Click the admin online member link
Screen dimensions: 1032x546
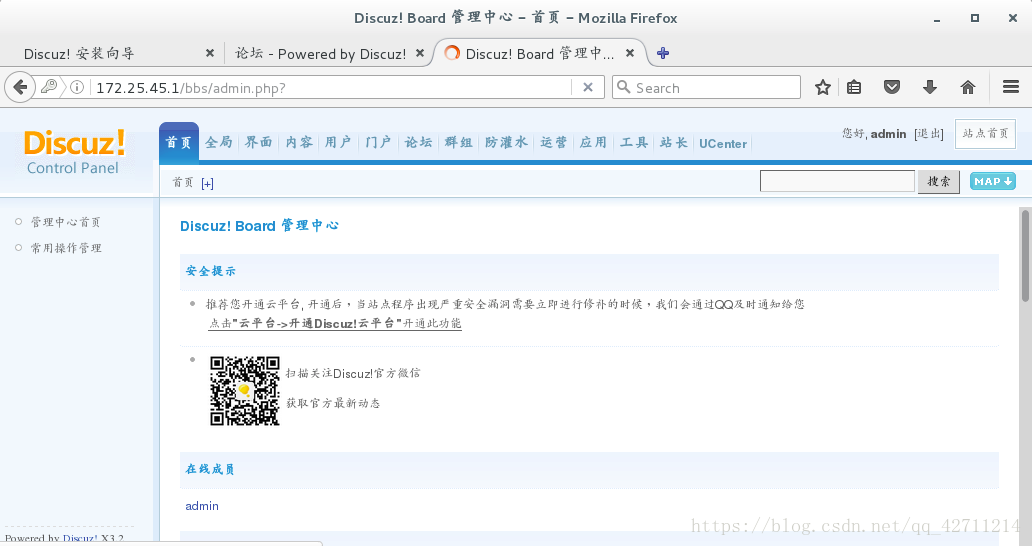click(202, 506)
